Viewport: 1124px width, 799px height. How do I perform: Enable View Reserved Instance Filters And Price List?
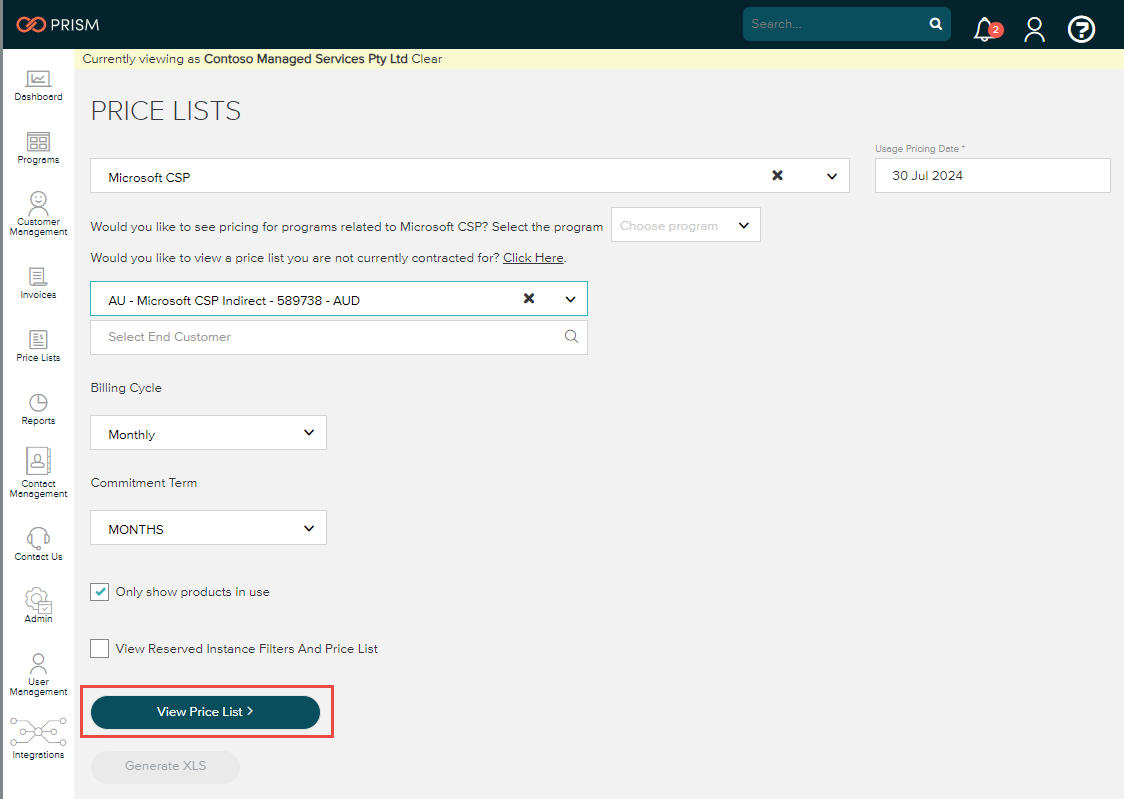pos(99,648)
